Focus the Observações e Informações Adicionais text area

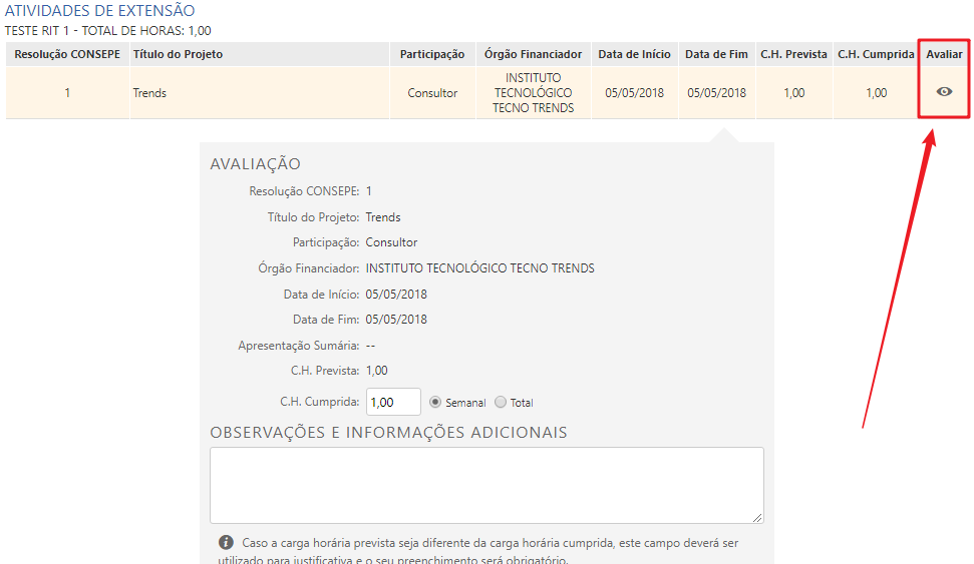486,484
